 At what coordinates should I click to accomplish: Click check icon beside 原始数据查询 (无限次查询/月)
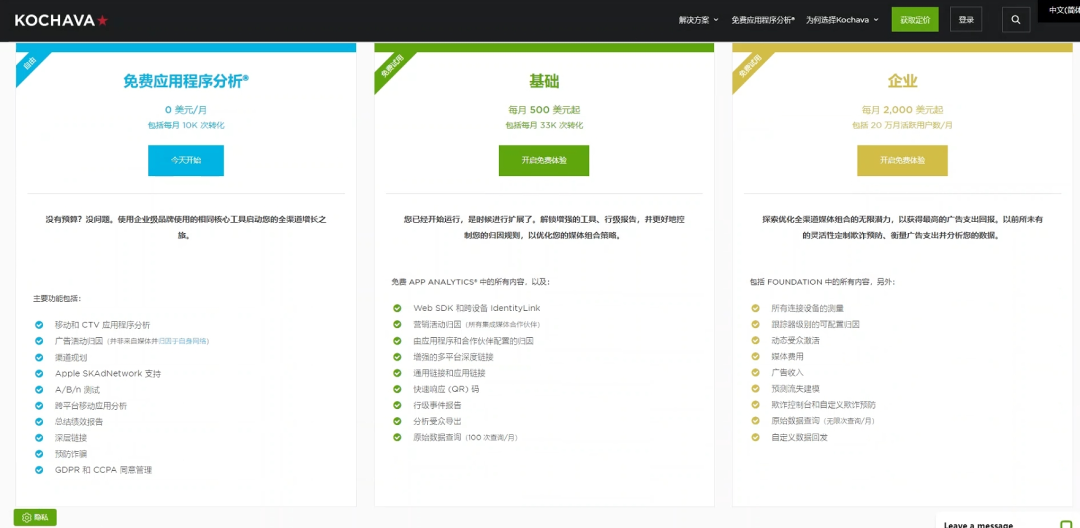tap(756, 421)
